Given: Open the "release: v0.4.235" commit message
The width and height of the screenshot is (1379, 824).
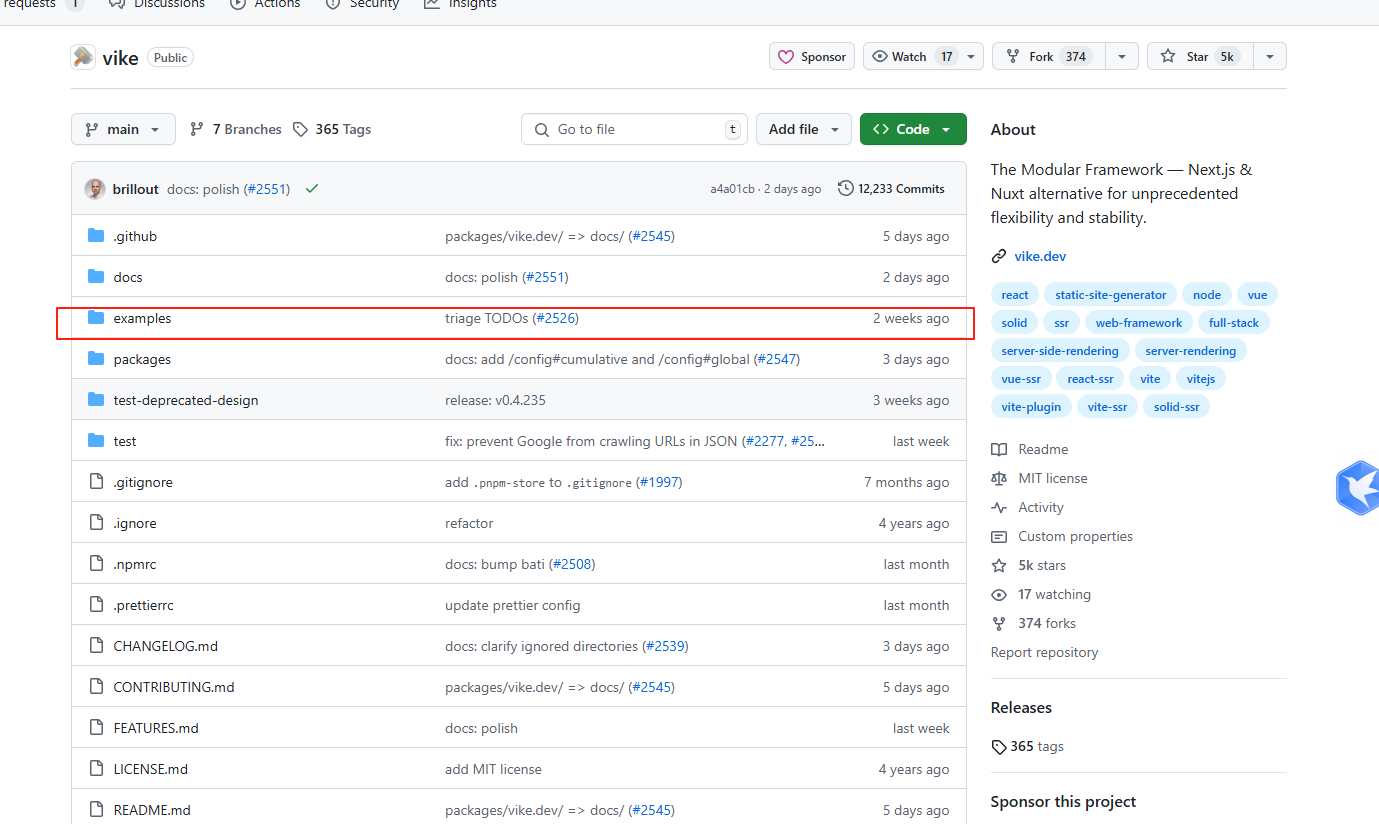Looking at the screenshot, I should 495,400.
